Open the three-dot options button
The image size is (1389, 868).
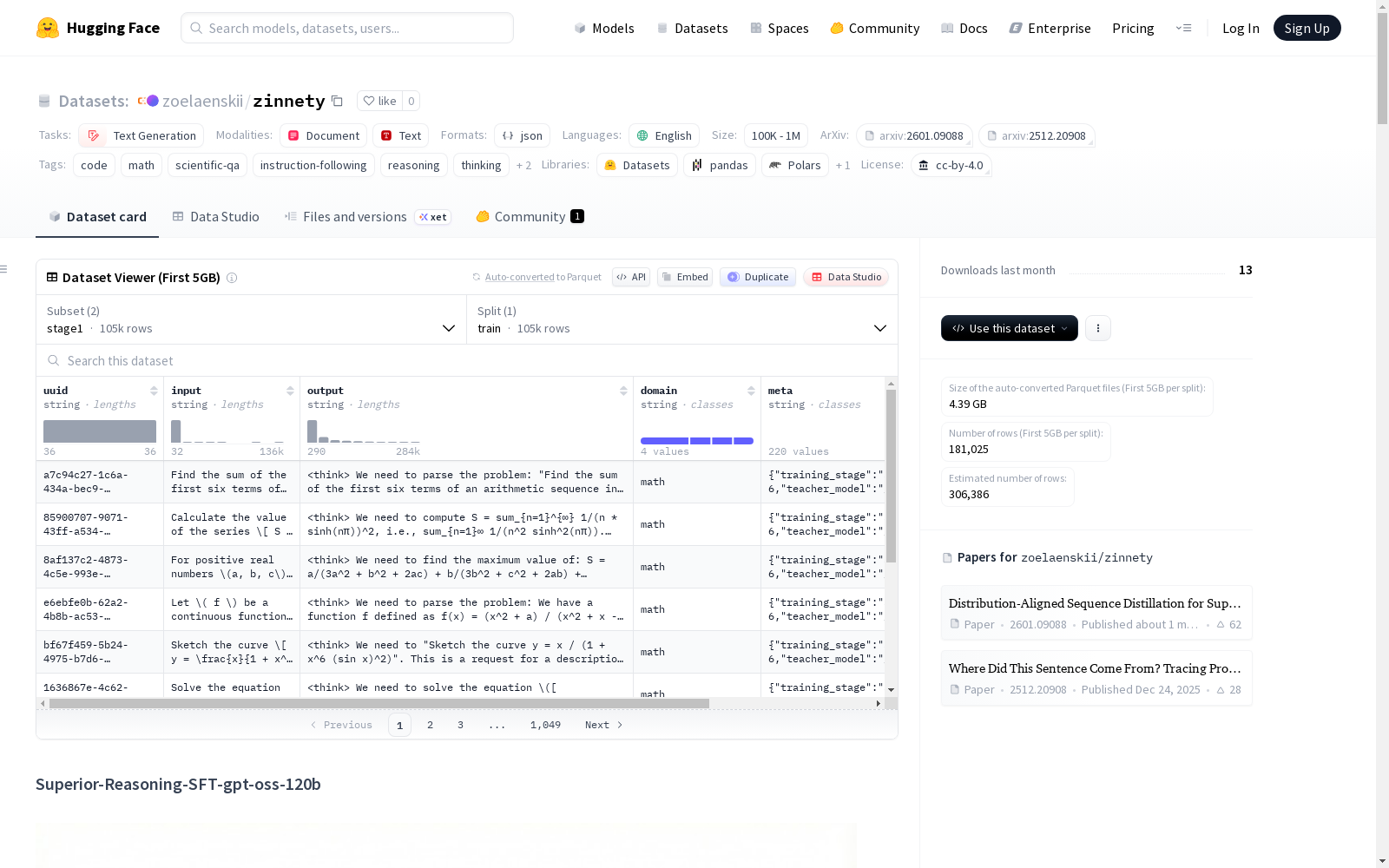tap(1098, 328)
